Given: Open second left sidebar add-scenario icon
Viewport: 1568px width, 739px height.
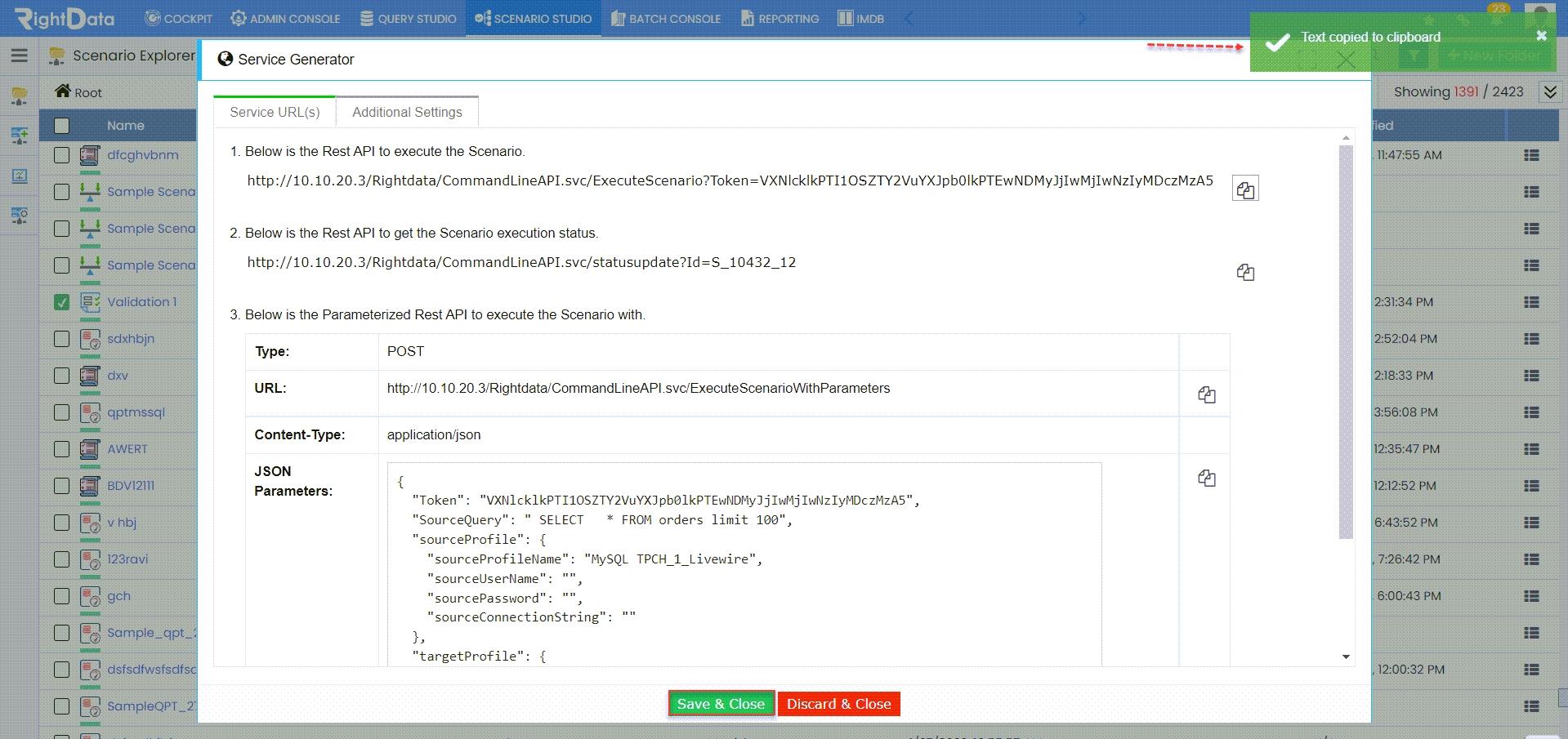Looking at the screenshot, I should (x=20, y=136).
